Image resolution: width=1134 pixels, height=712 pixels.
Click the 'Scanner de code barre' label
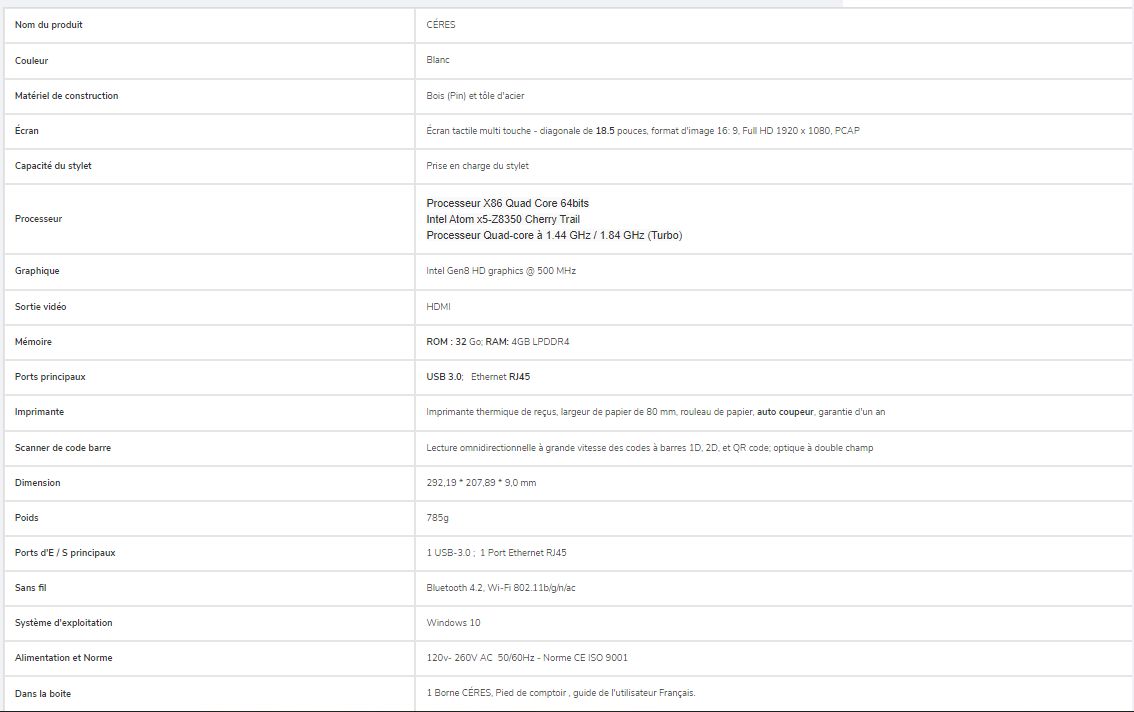pos(63,448)
